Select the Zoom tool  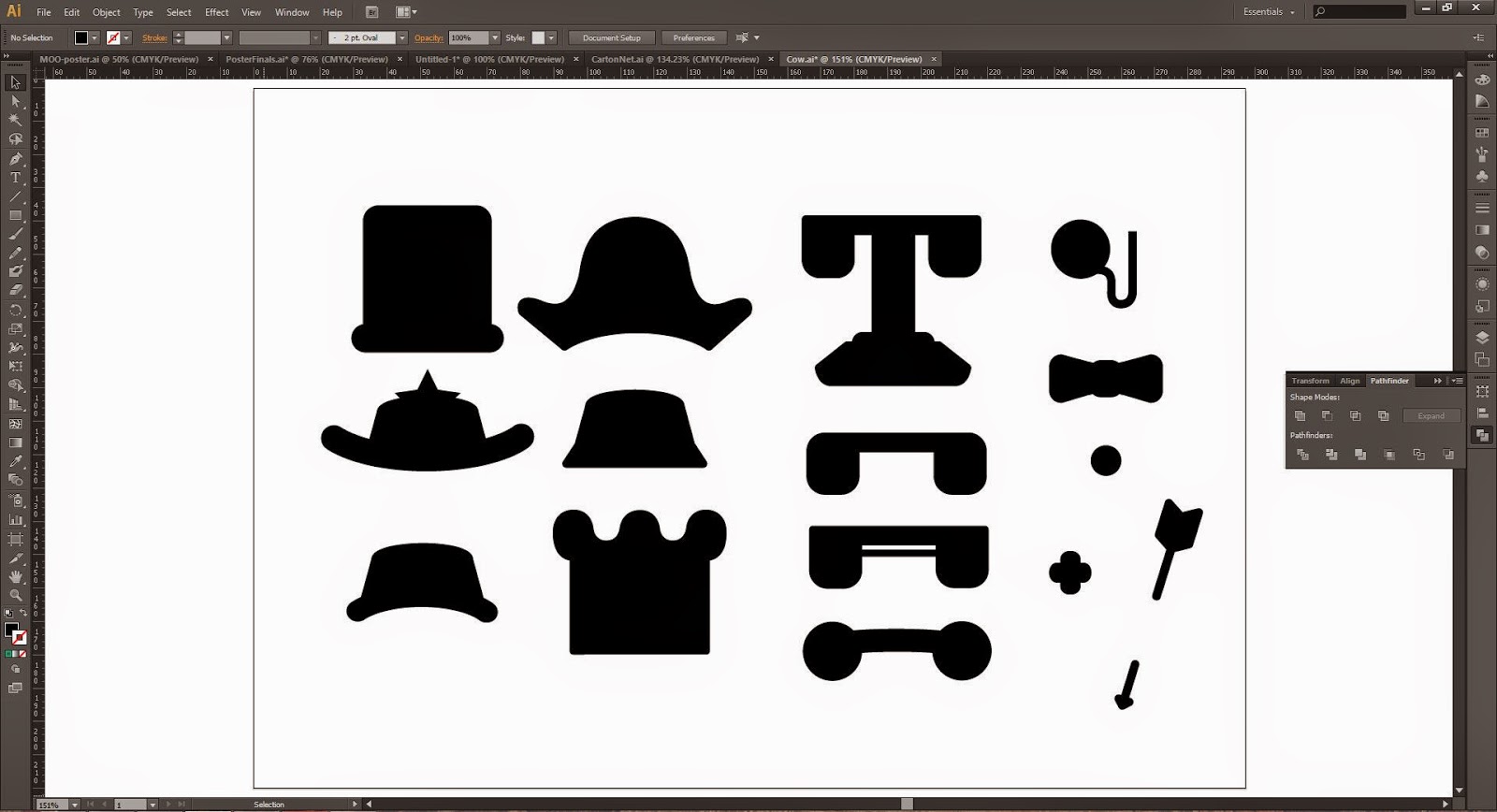pyautogui.click(x=15, y=595)
